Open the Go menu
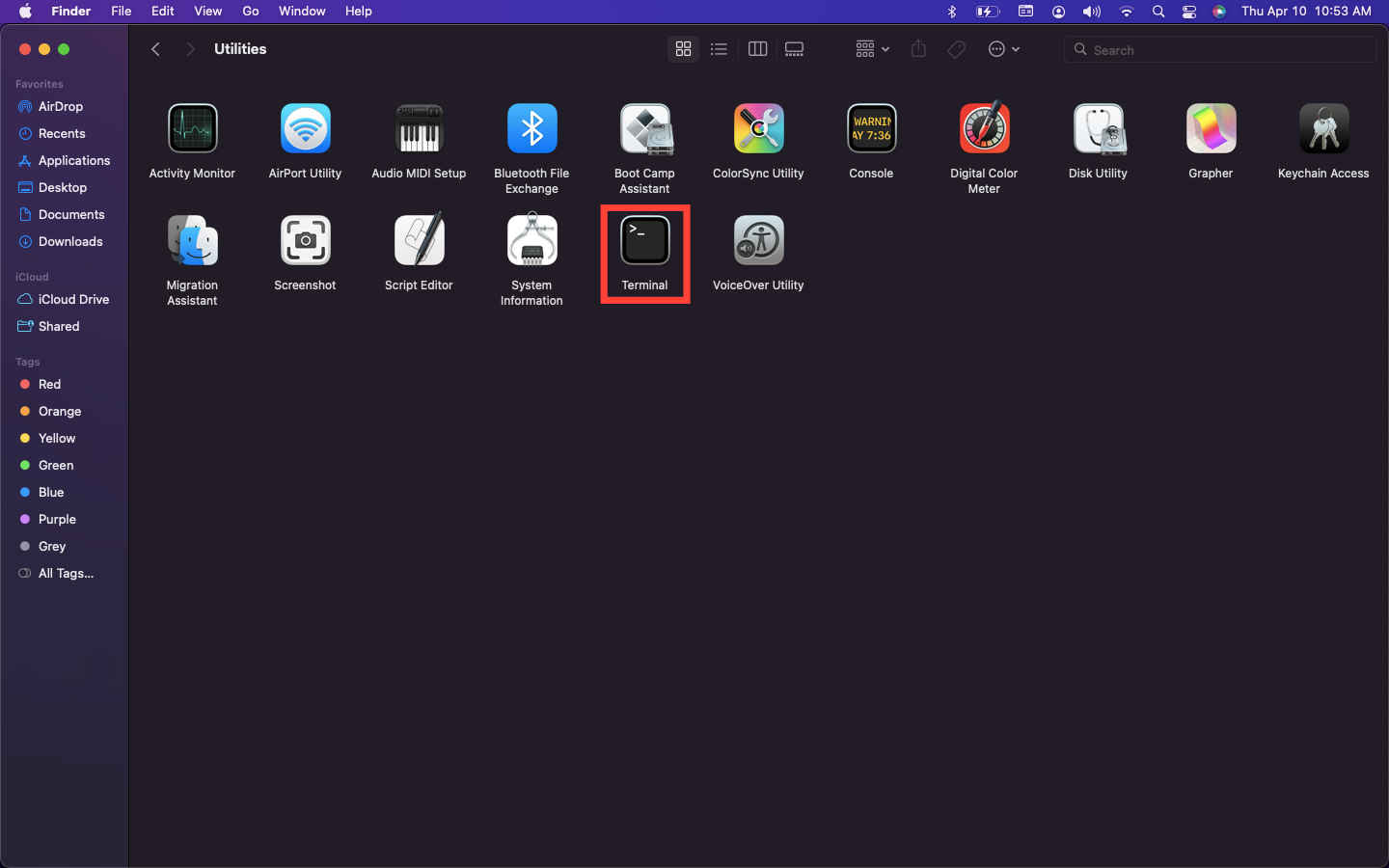The width and height of the screenshot is (1389, 868). (251, 12)
